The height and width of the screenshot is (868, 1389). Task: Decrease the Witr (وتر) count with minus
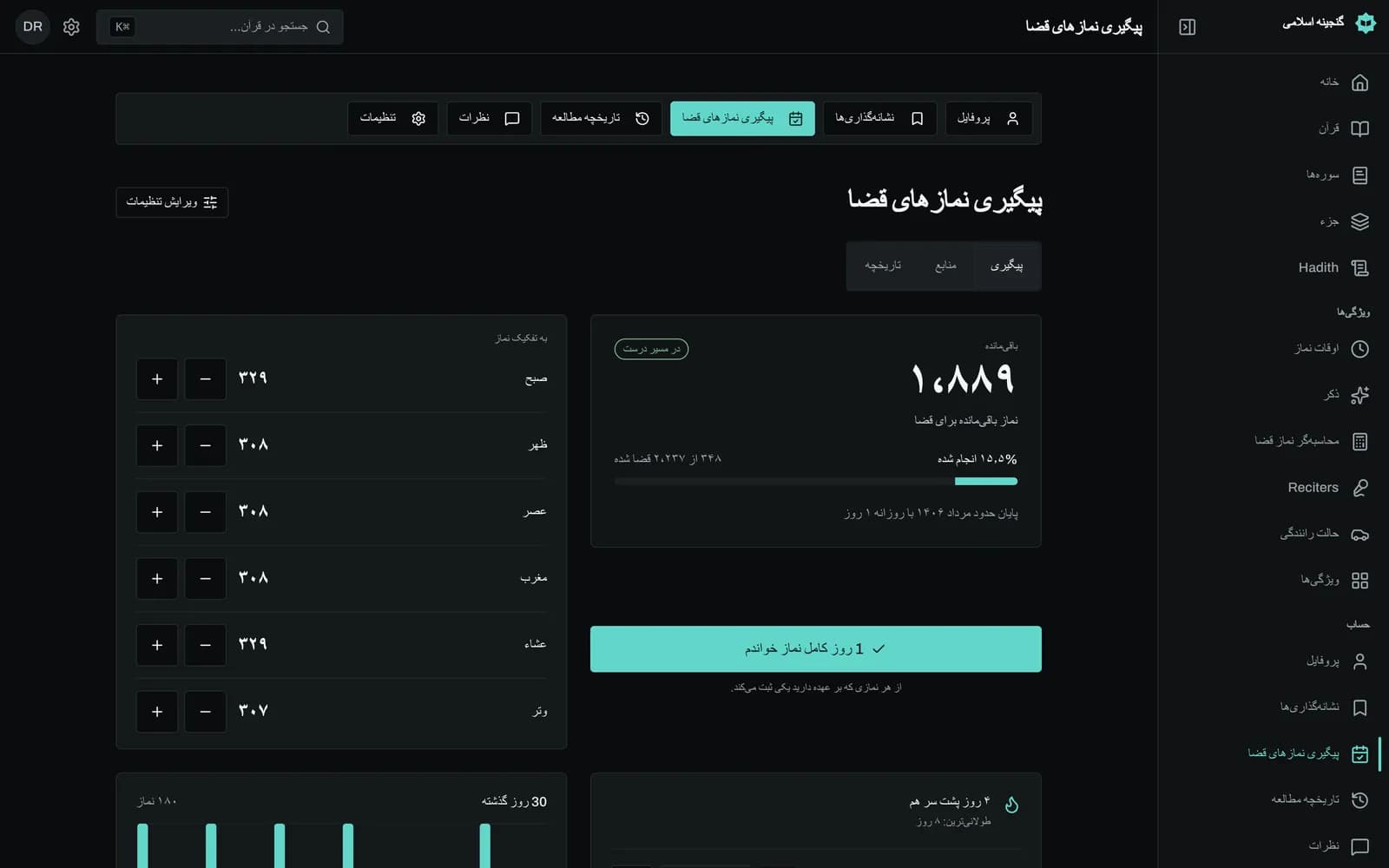click(x=205, y=712)
